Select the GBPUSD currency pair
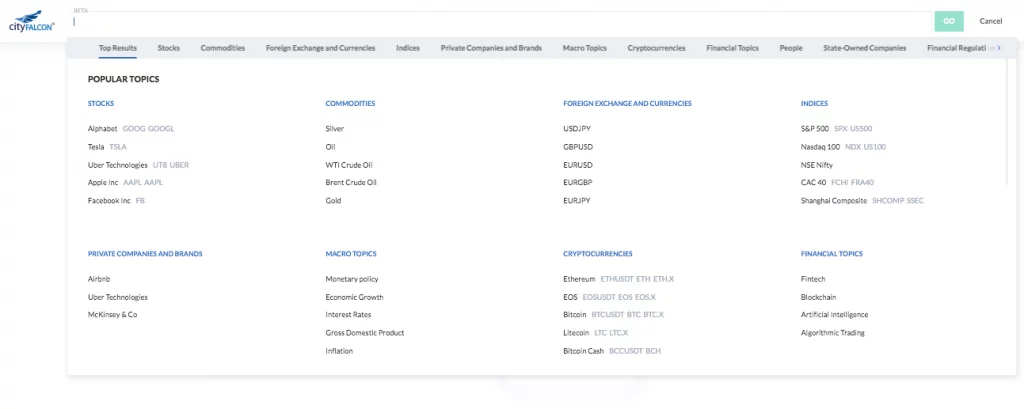 coord(578,147)
